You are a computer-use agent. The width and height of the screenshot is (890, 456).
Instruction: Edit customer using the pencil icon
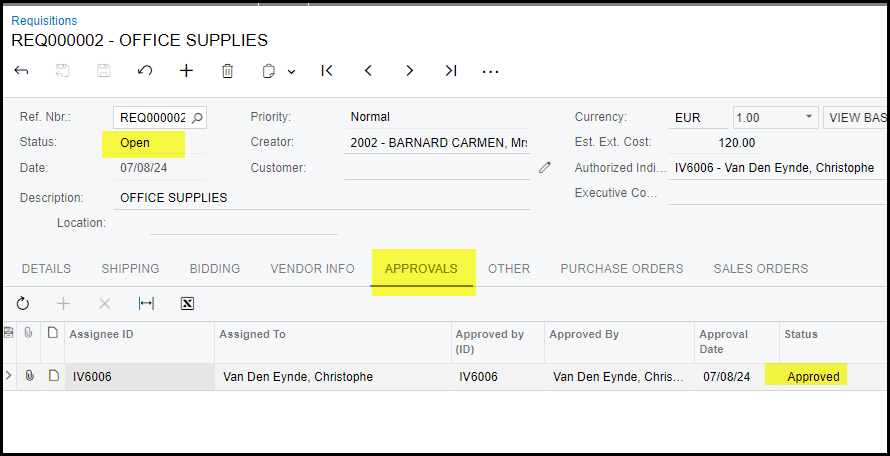544,168
